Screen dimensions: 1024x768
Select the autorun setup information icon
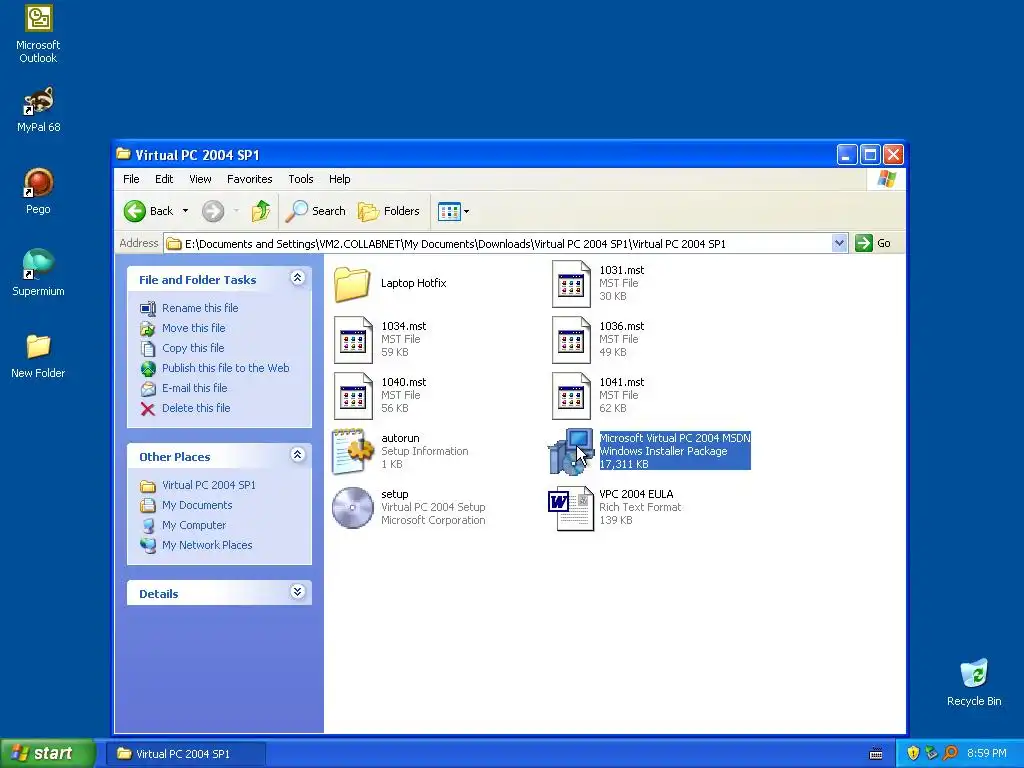pos(353,451)
